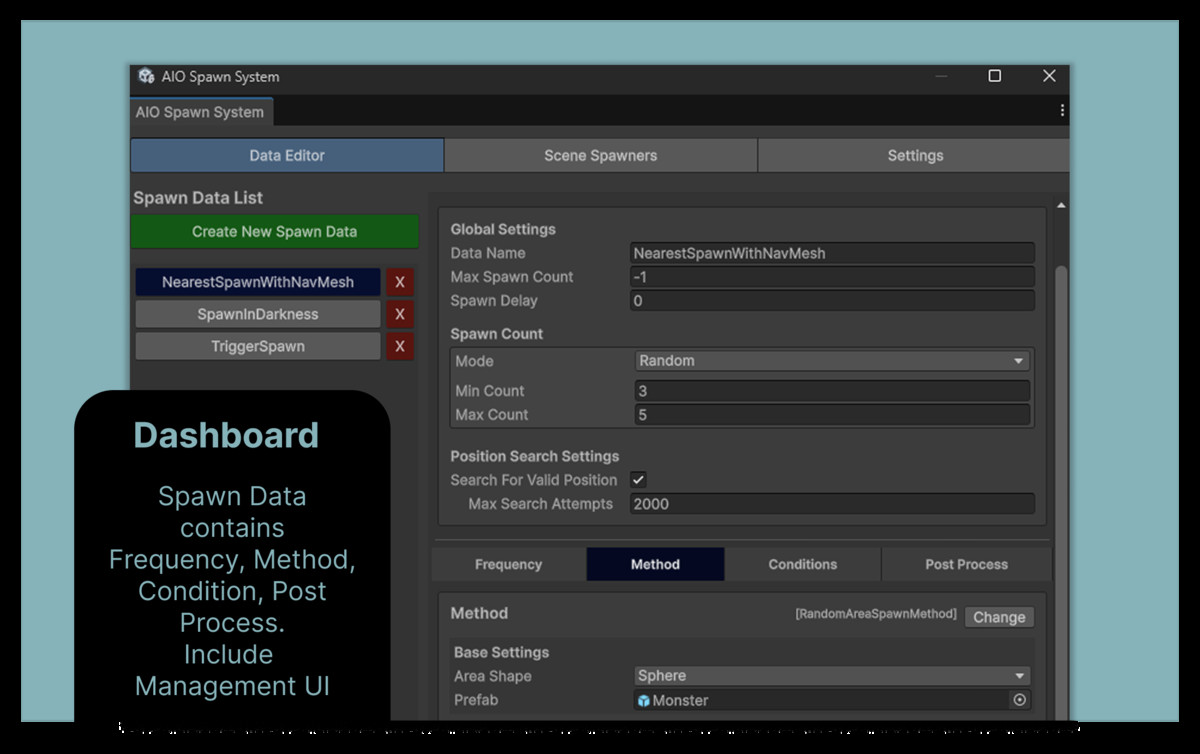1200x754 pixels.
Task: Click the Base Settings heading
Action: point(501,652)
